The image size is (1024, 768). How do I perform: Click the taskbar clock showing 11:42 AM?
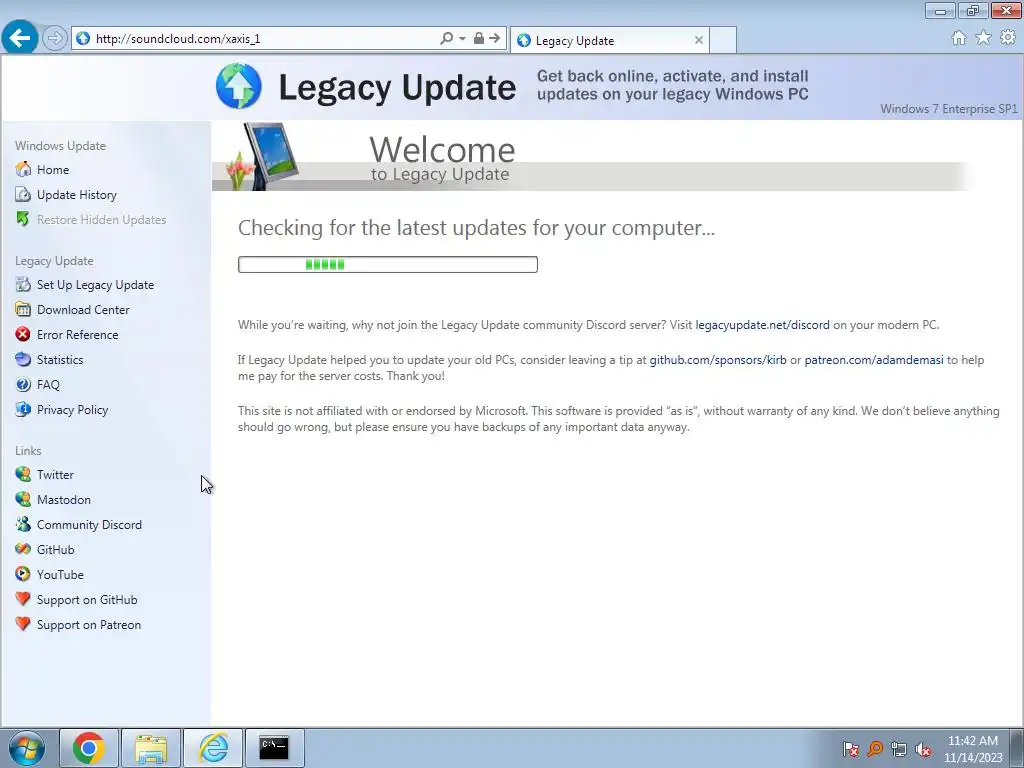click(x=973, y=749)
